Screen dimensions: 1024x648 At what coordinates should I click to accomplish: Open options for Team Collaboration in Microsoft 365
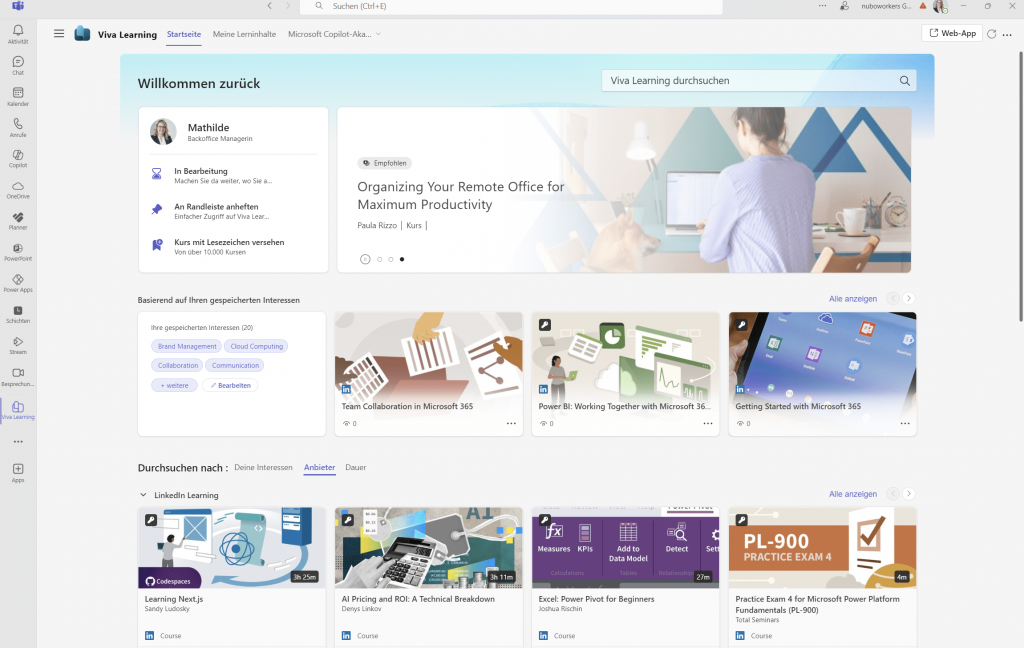pos(511,423)
